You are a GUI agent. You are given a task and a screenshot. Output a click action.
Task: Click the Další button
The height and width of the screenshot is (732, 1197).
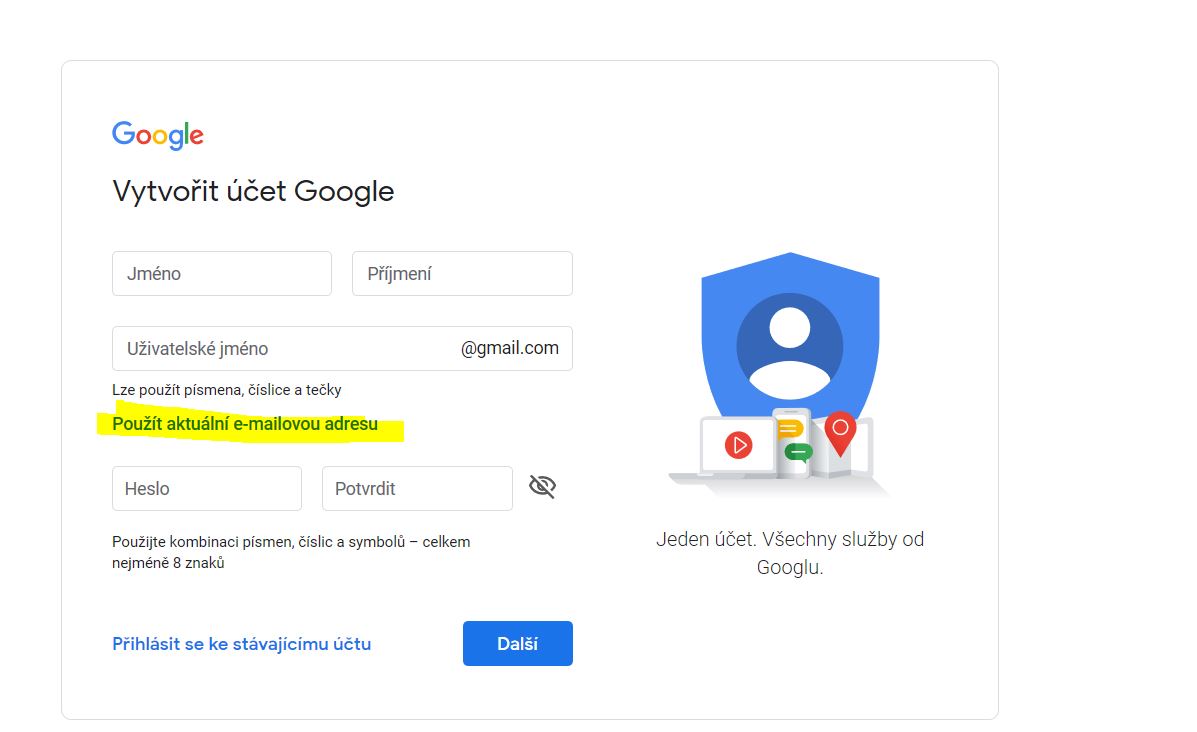(518, 643)
